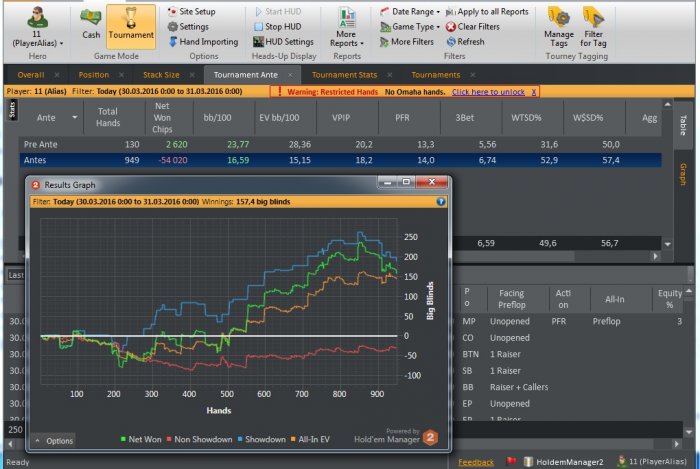Sort by All-In column header
700x469 pixels.
click(614, 299)
